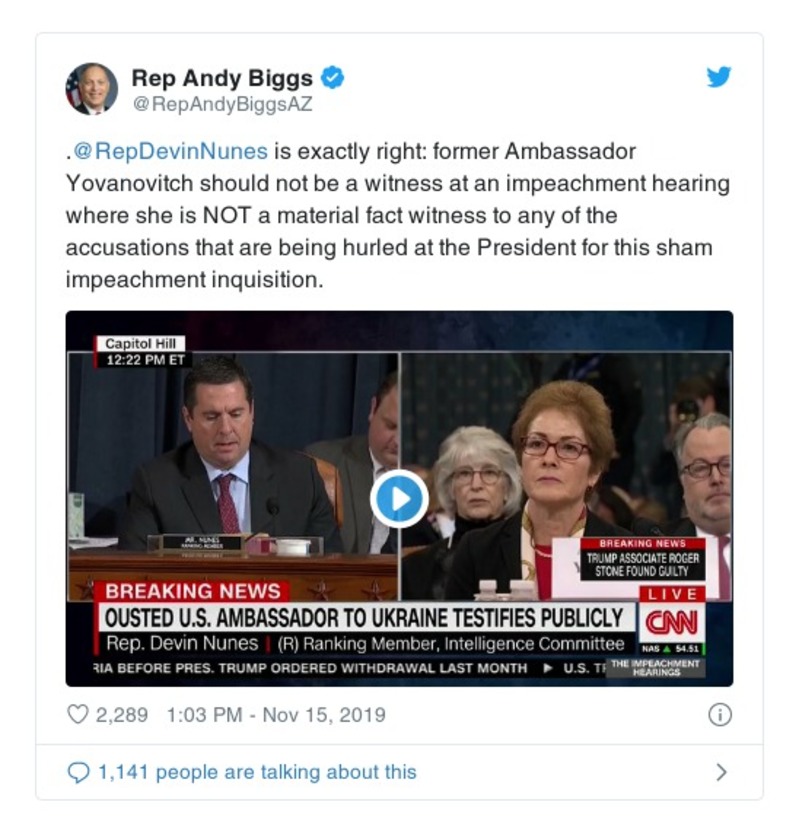Screen dimensions: 799x840
Task: Click the Roger Stone breaking news inset
Action: tap(642, 560)
